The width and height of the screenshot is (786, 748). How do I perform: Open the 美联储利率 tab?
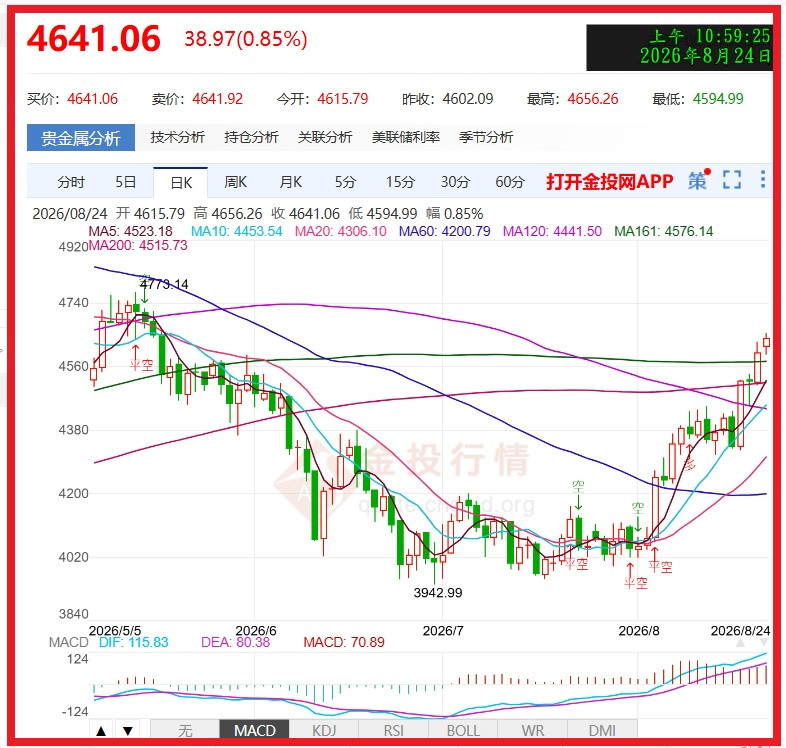pyautogui.click(x=406, y=137)
